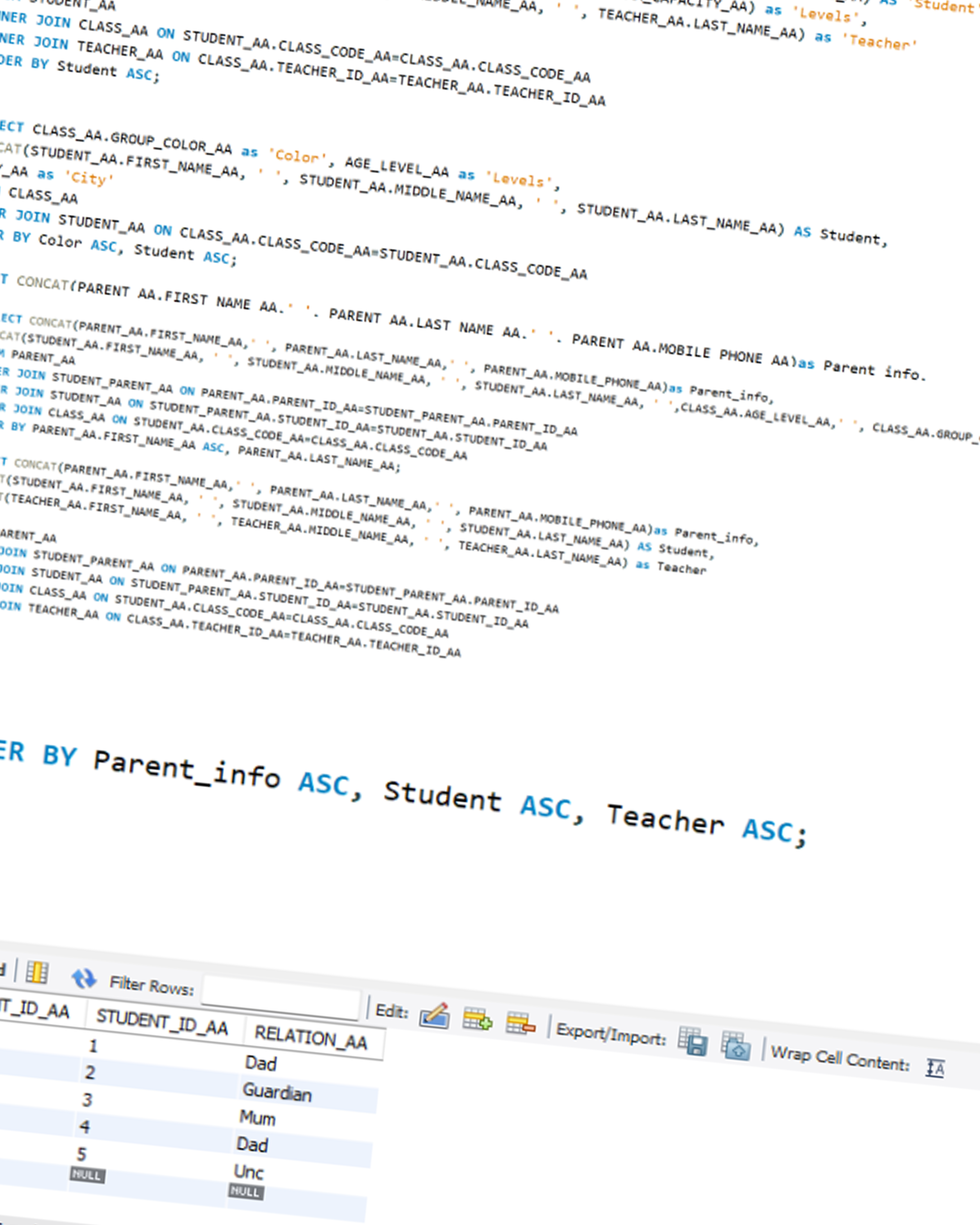Click the 'BY Student ASC;' code line
Viewport: 980px width, 1225px height.
coord(95,70)
